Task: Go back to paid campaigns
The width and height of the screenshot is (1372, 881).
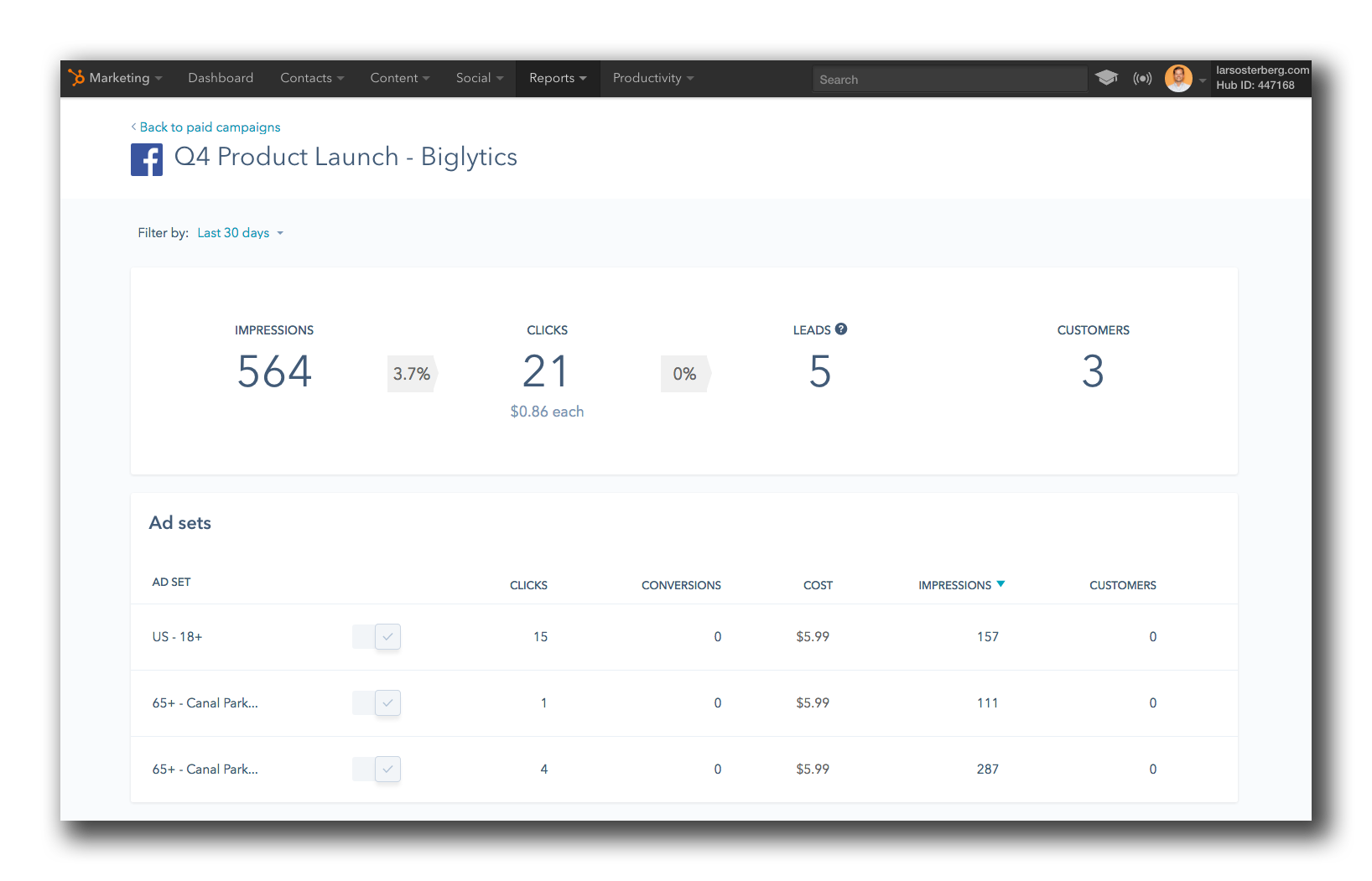Action: [209, 127]
